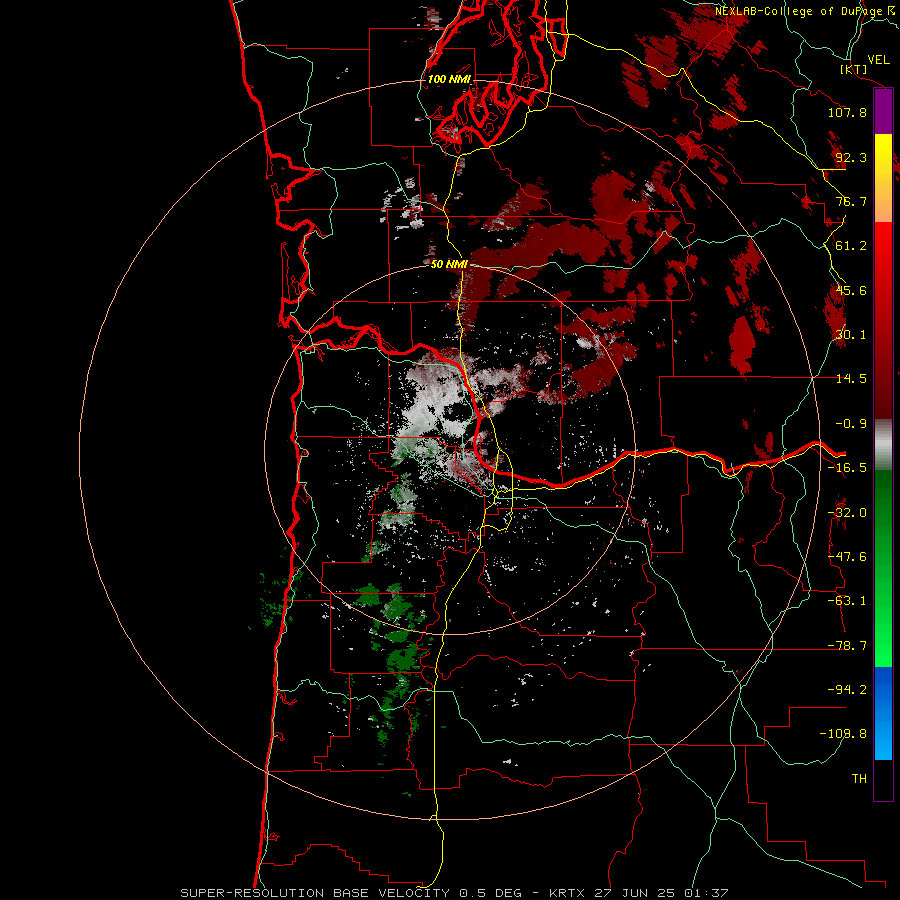Click the -47.6 legend value
The width and height of the screenshot is (900, 900).
(847, 557)
